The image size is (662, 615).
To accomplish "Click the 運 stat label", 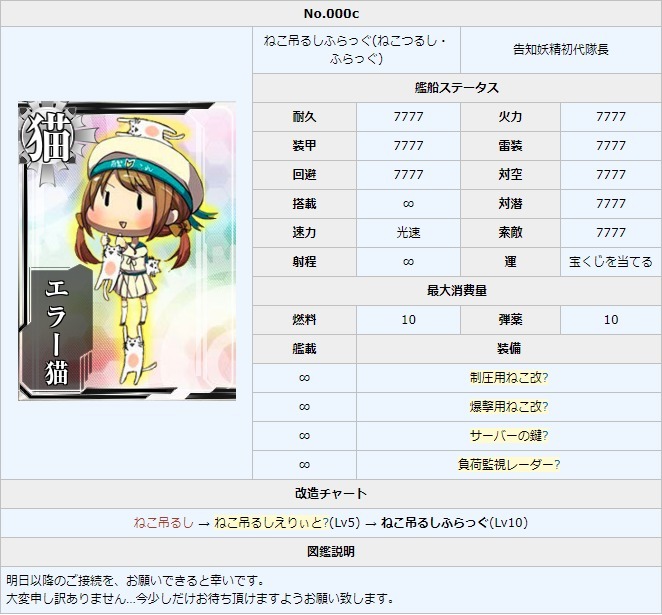I will tap(510, 261).
